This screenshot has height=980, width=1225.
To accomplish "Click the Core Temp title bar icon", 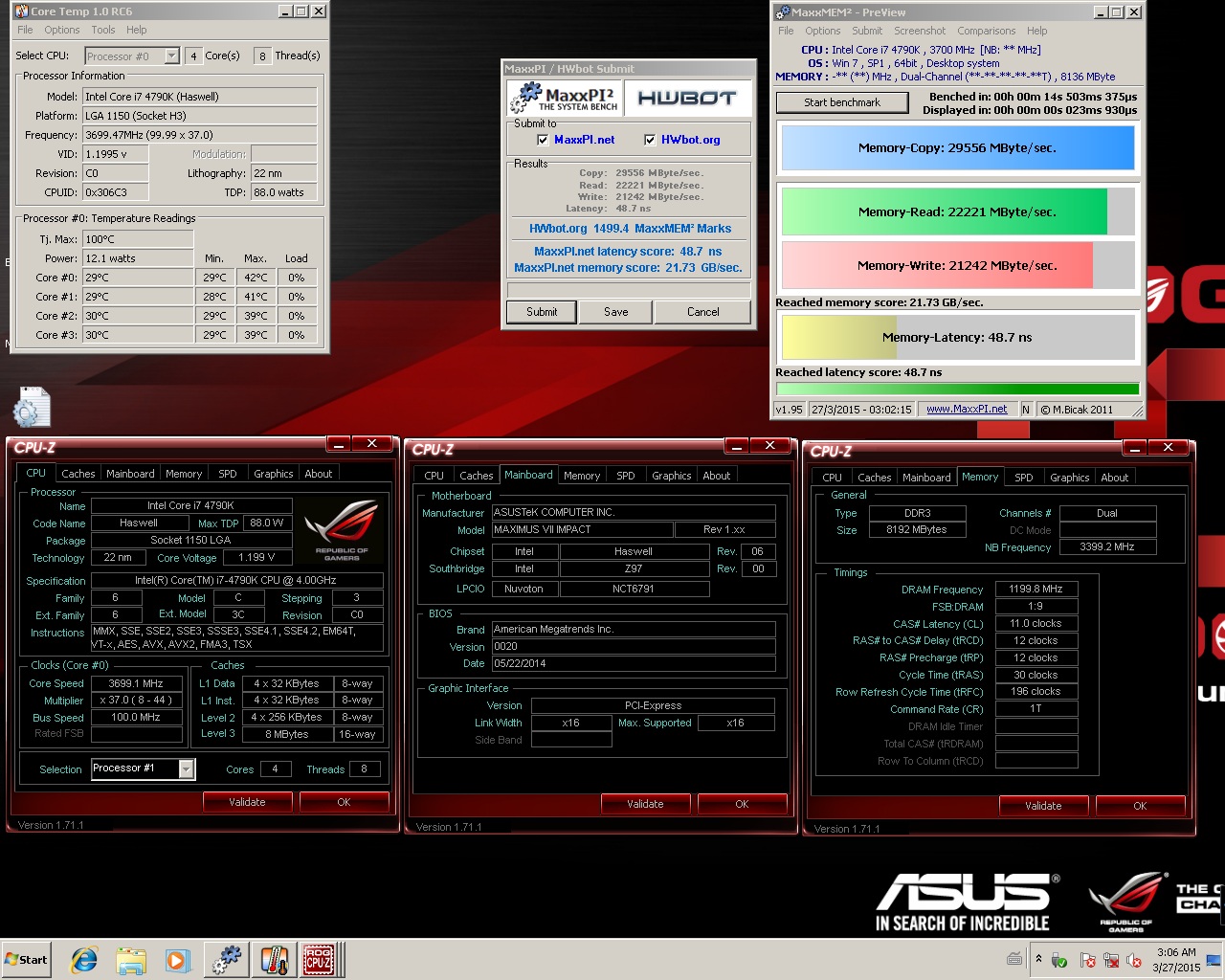I will coord(21,11).
